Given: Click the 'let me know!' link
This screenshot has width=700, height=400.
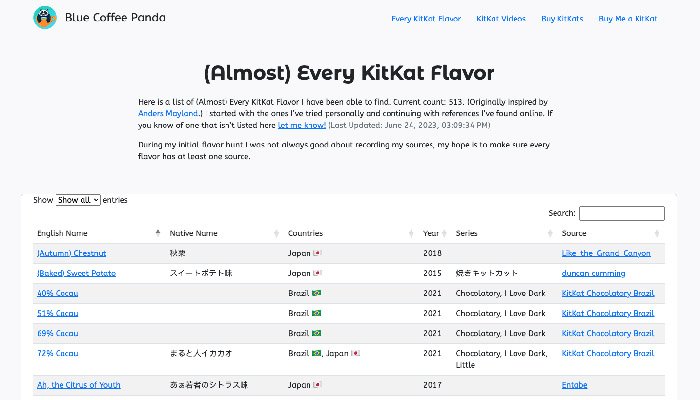Looking at the screenshot, I should tap(302, 125).
